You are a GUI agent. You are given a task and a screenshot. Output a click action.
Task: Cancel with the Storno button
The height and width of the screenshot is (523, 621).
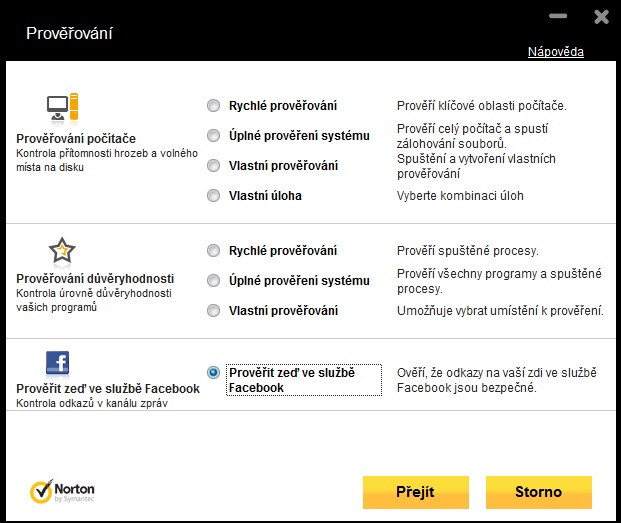(539, 492)
